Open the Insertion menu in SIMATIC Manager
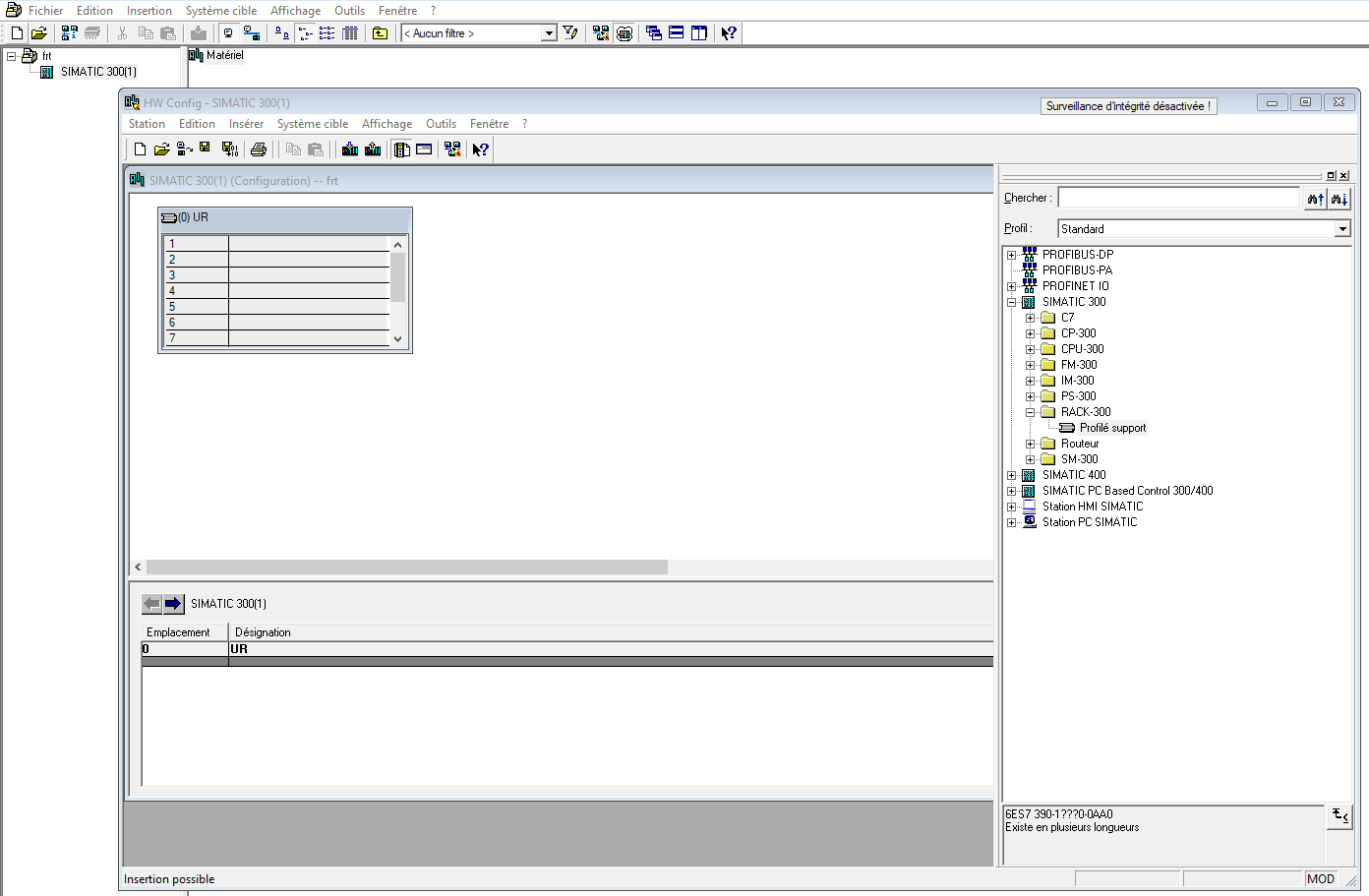The height and width of the screenshot is (896, 1369). coord(149,11)
